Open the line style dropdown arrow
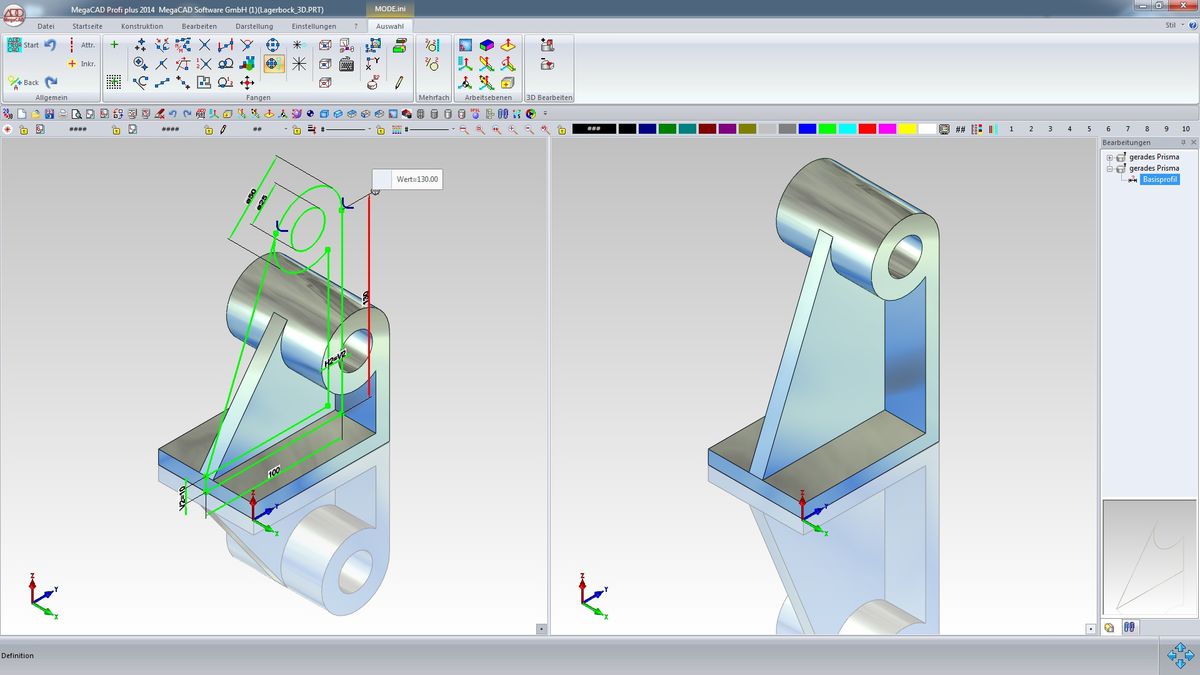The image size is (1200, 675). pos(369,129)
